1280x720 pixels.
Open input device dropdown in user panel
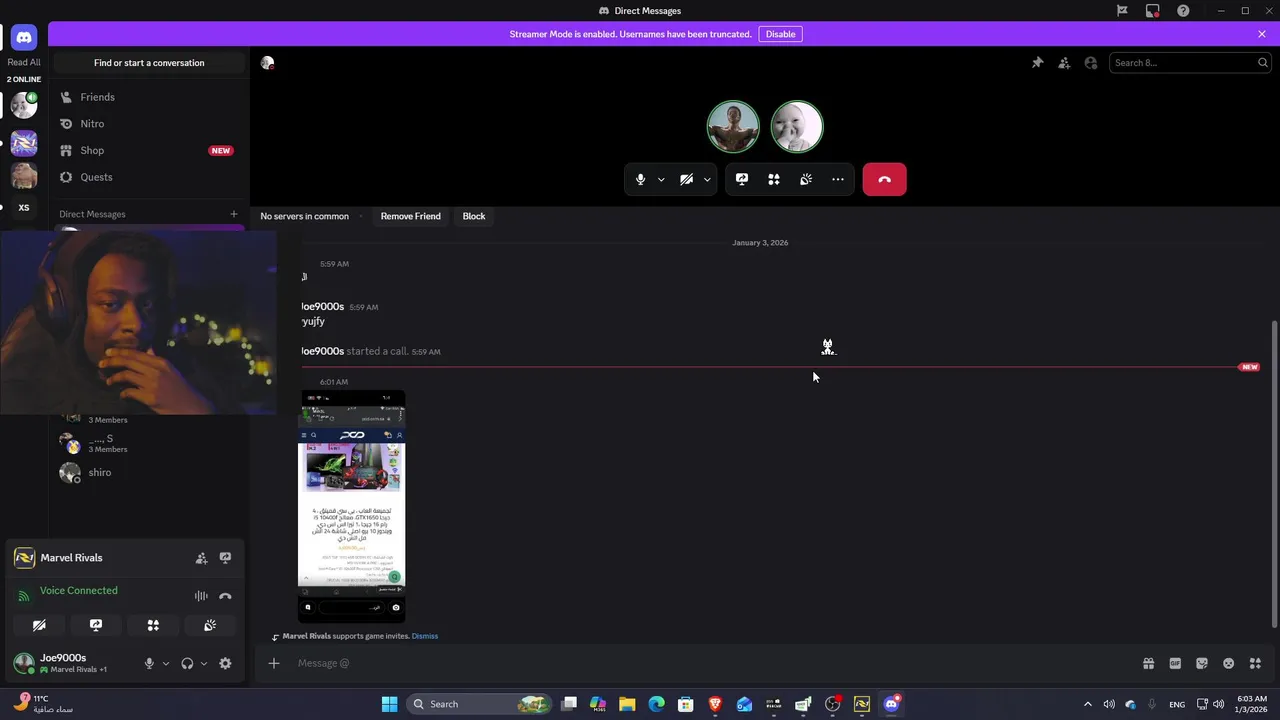point(166,664)
